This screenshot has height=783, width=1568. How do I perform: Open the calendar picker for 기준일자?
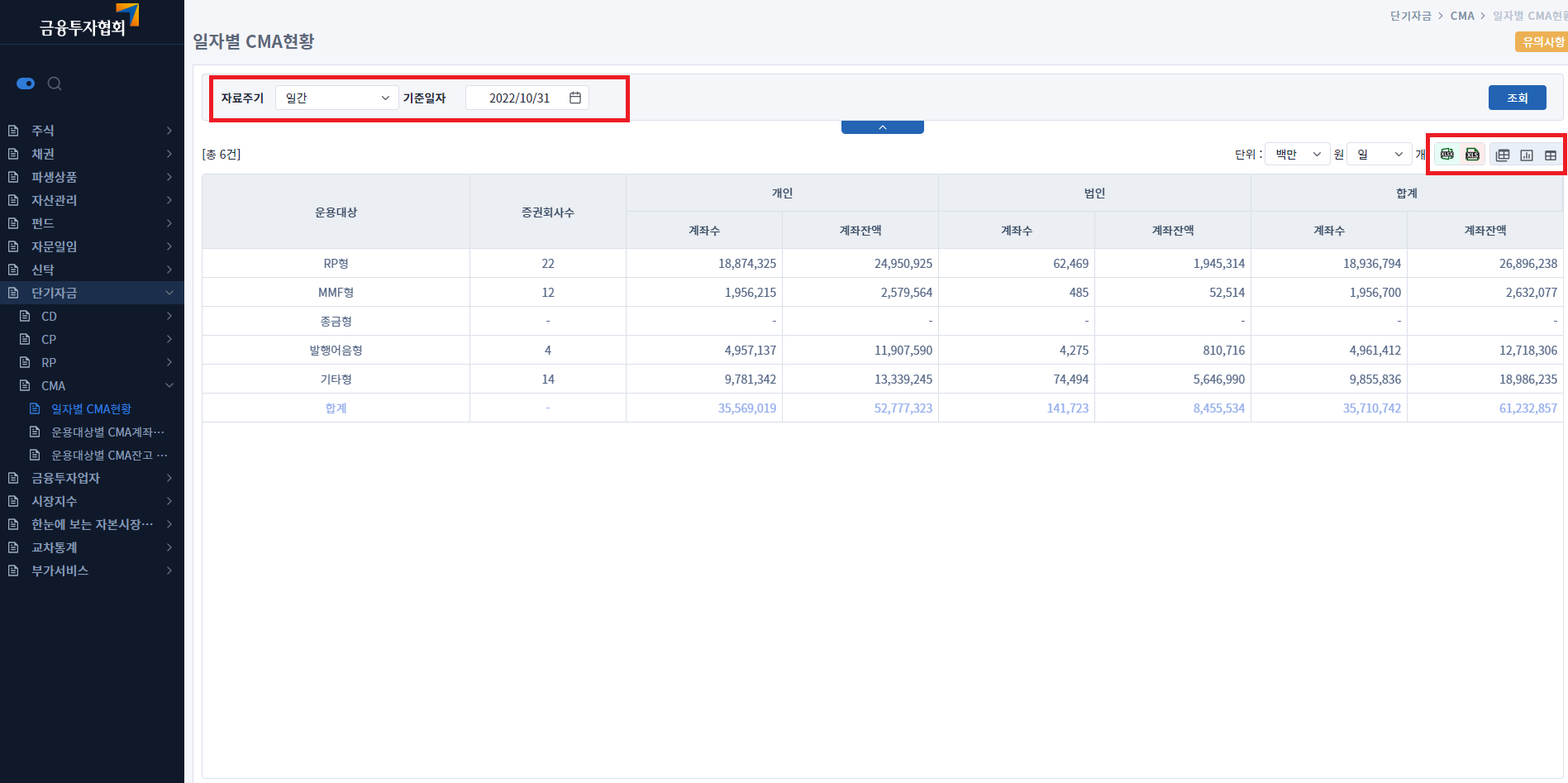click(575, 98)
